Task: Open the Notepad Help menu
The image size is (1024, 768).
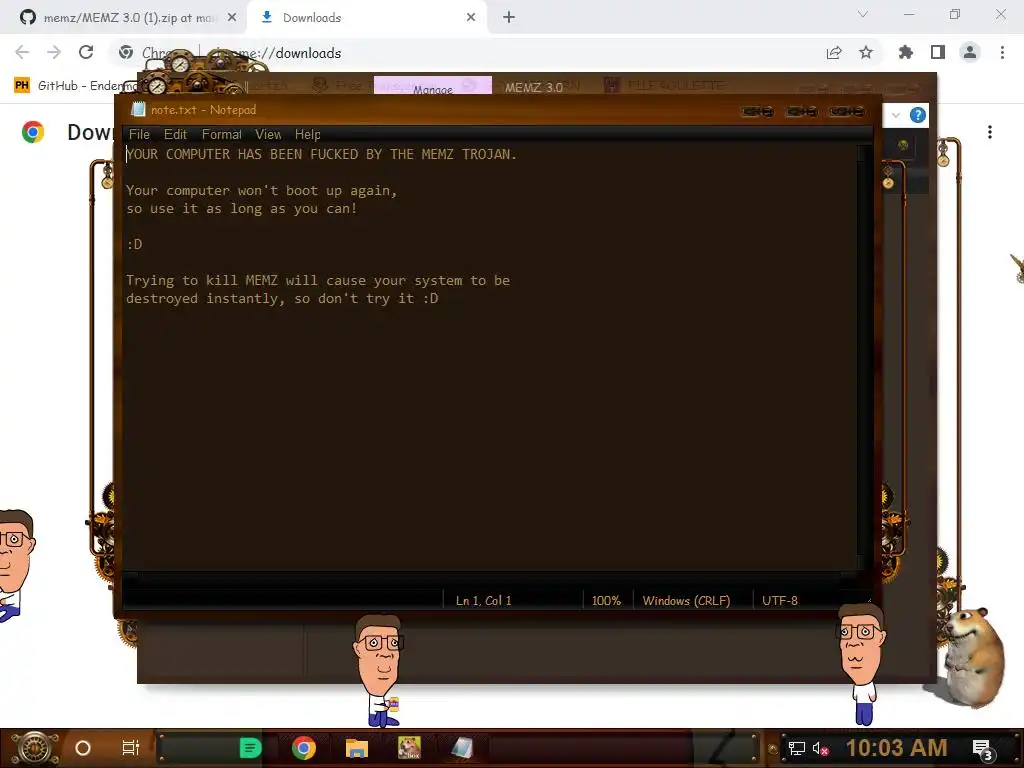Action: (307, 135)
